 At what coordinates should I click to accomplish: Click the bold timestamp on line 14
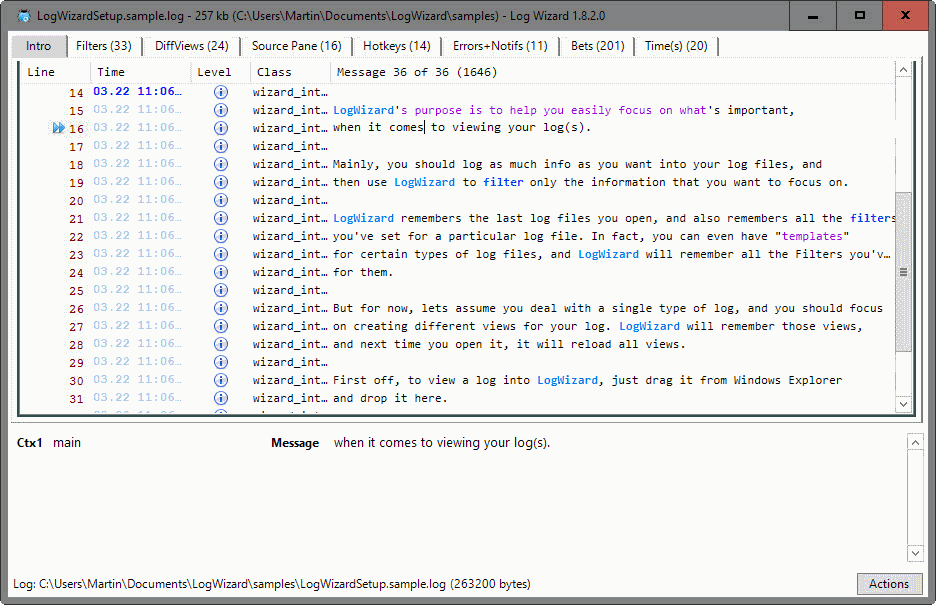[137, 91]
